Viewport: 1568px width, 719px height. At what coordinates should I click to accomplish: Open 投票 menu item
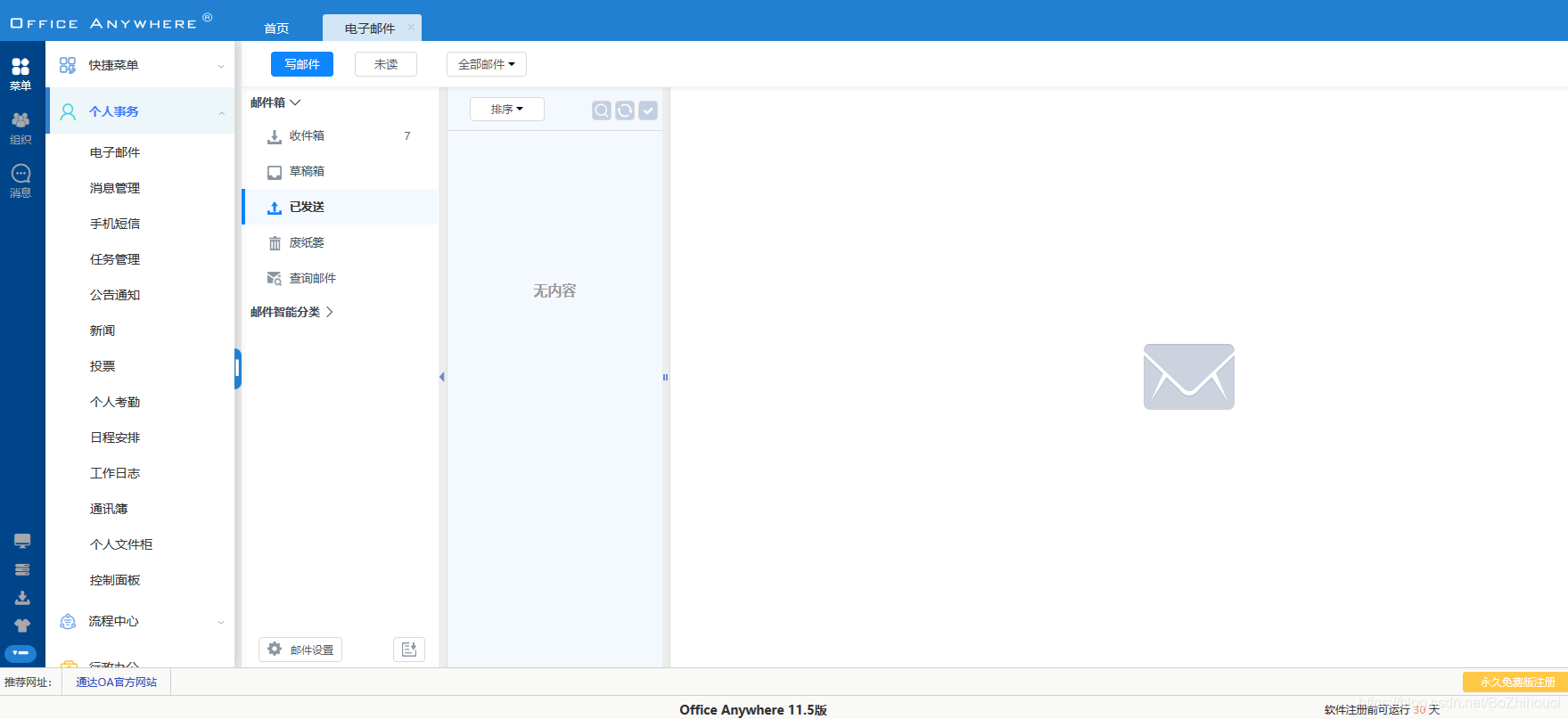click(x=103, y=366)
